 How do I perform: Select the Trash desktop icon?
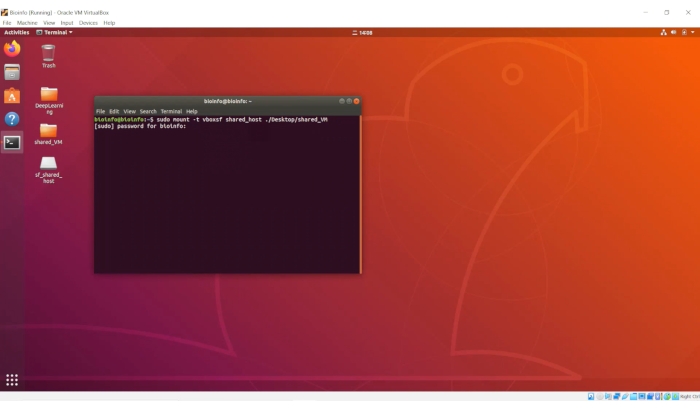(x=48, y=55)
